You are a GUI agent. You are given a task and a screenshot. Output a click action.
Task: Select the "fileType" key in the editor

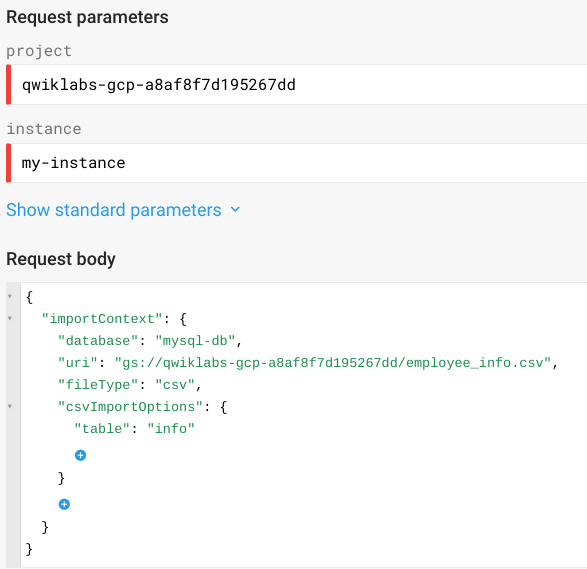point(98,385)
